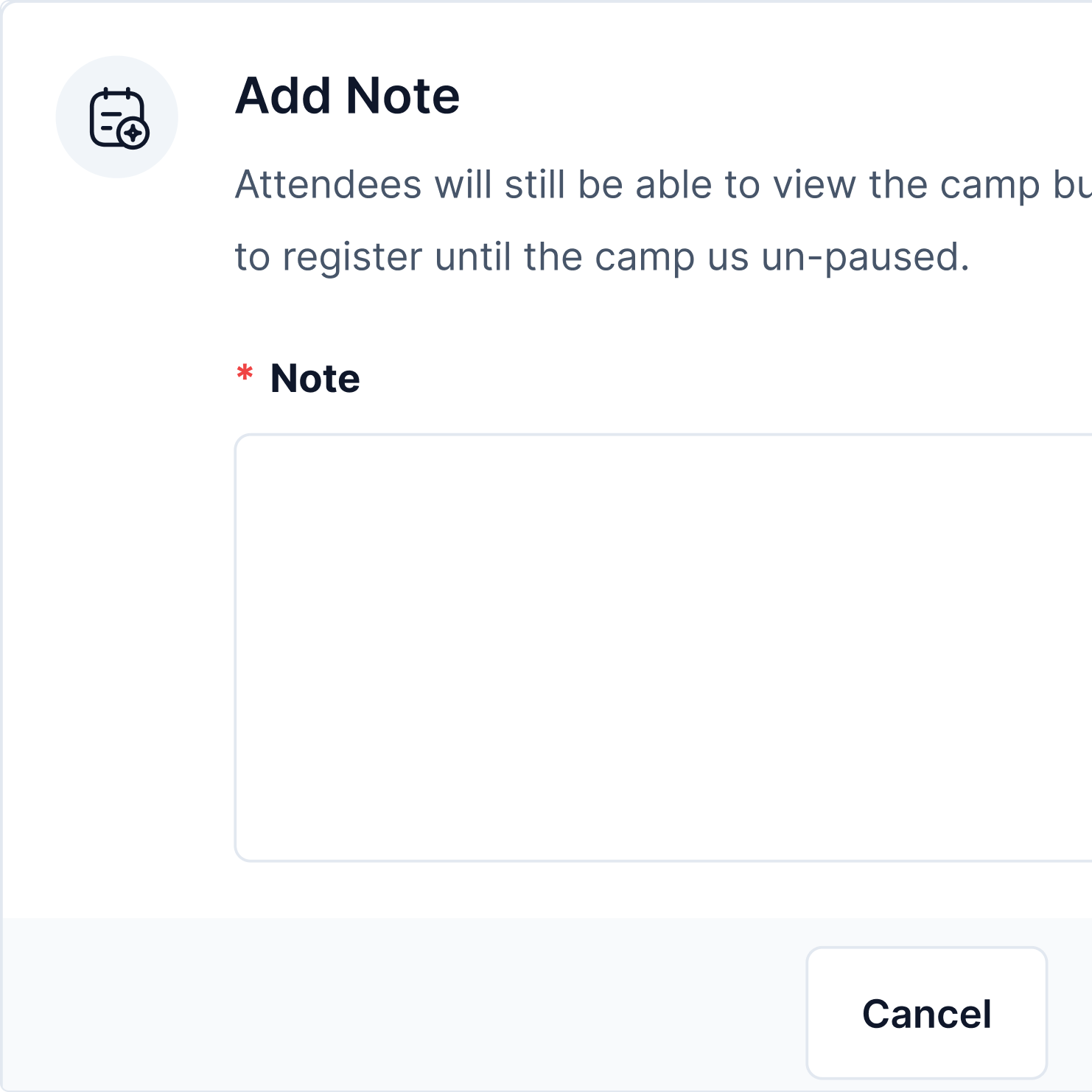
Task: Click the bold "Note" field label
Action: pyautogui.click(x=315, y=379)
